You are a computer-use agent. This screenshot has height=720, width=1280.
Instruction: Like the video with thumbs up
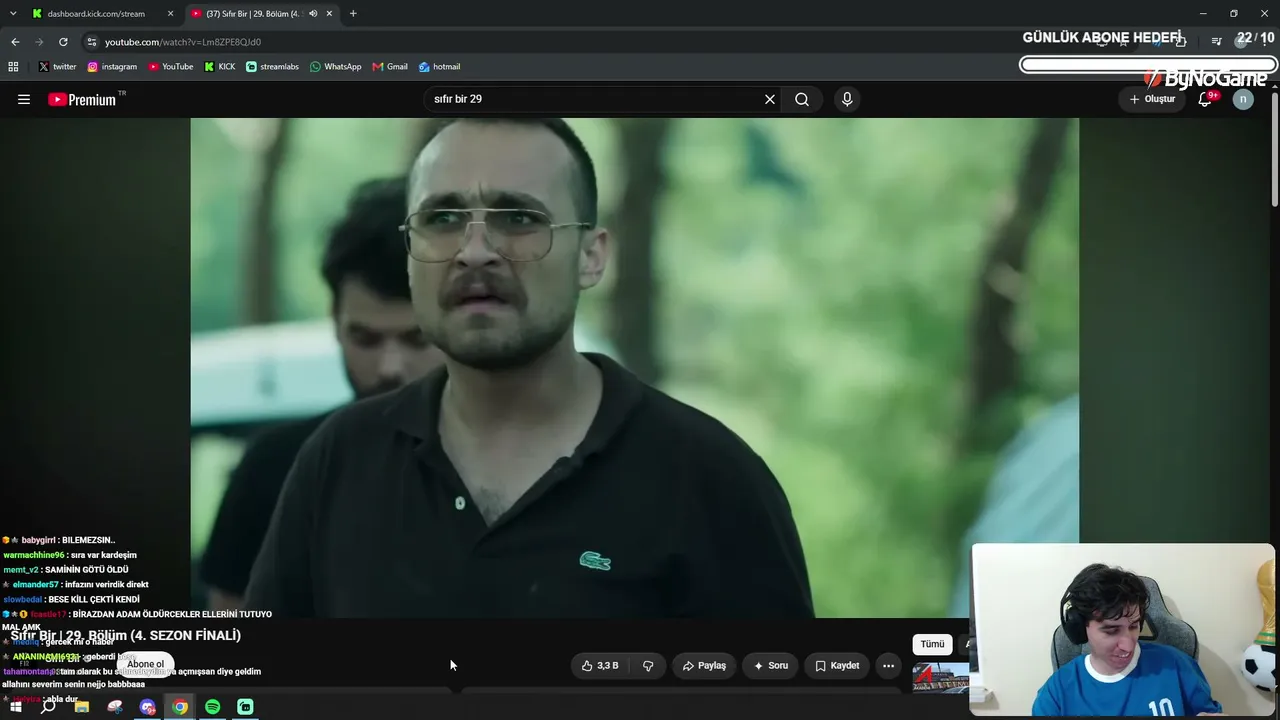tap(600, 665)
